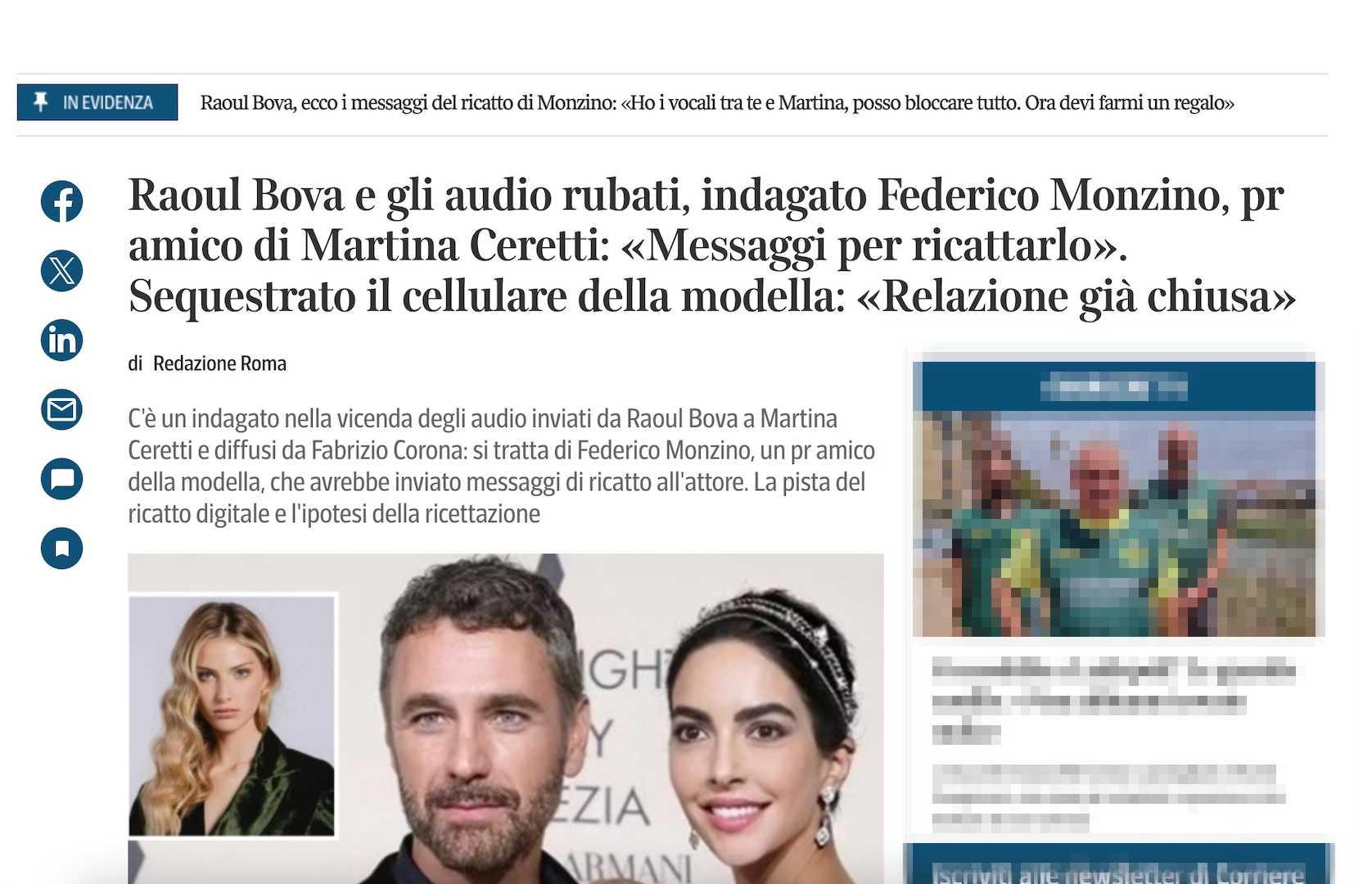Open the main photo of the couple
Viewport: 1372px width, 884px height.
point(506,719)
